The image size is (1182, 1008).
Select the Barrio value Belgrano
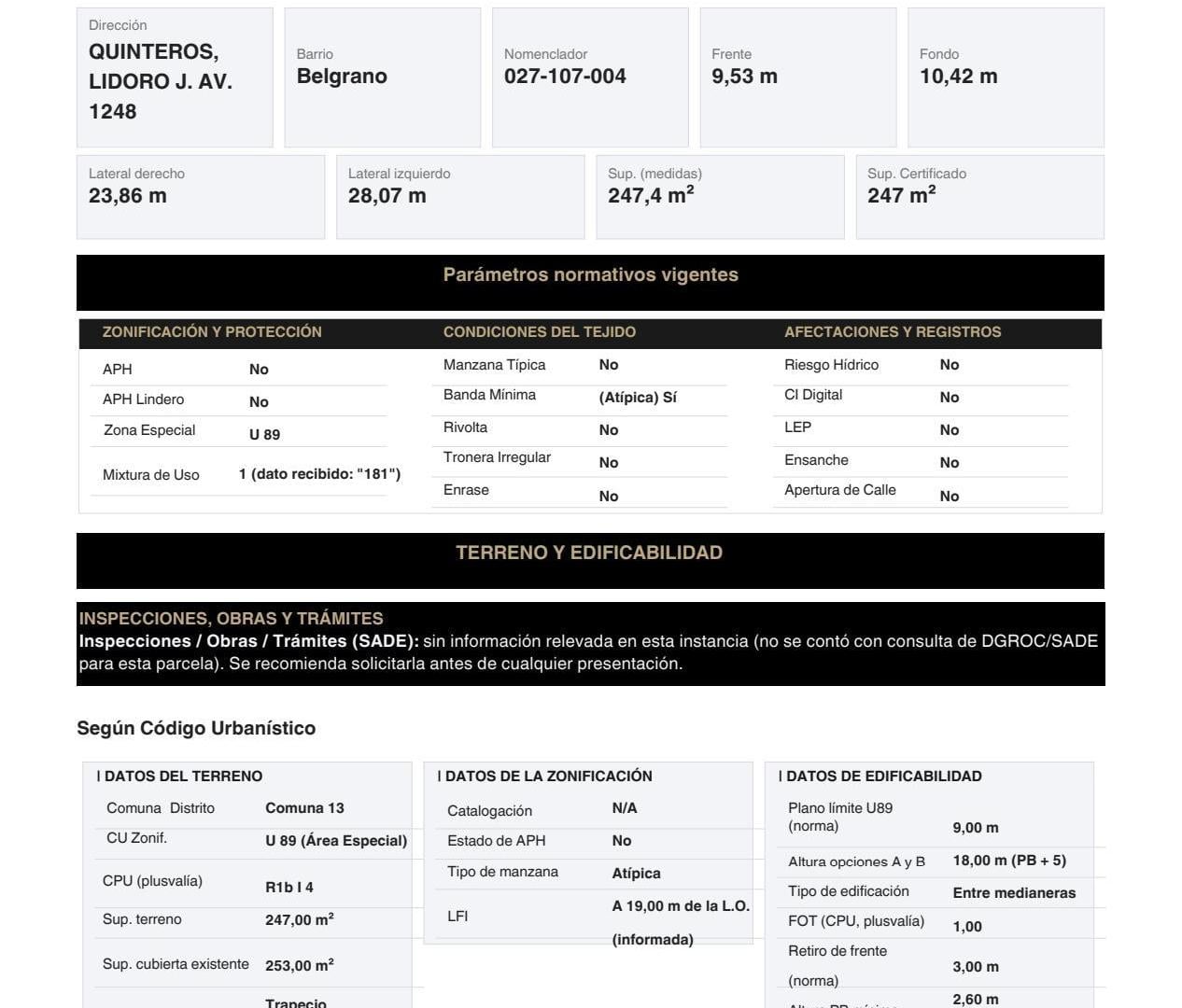(342, 77)
